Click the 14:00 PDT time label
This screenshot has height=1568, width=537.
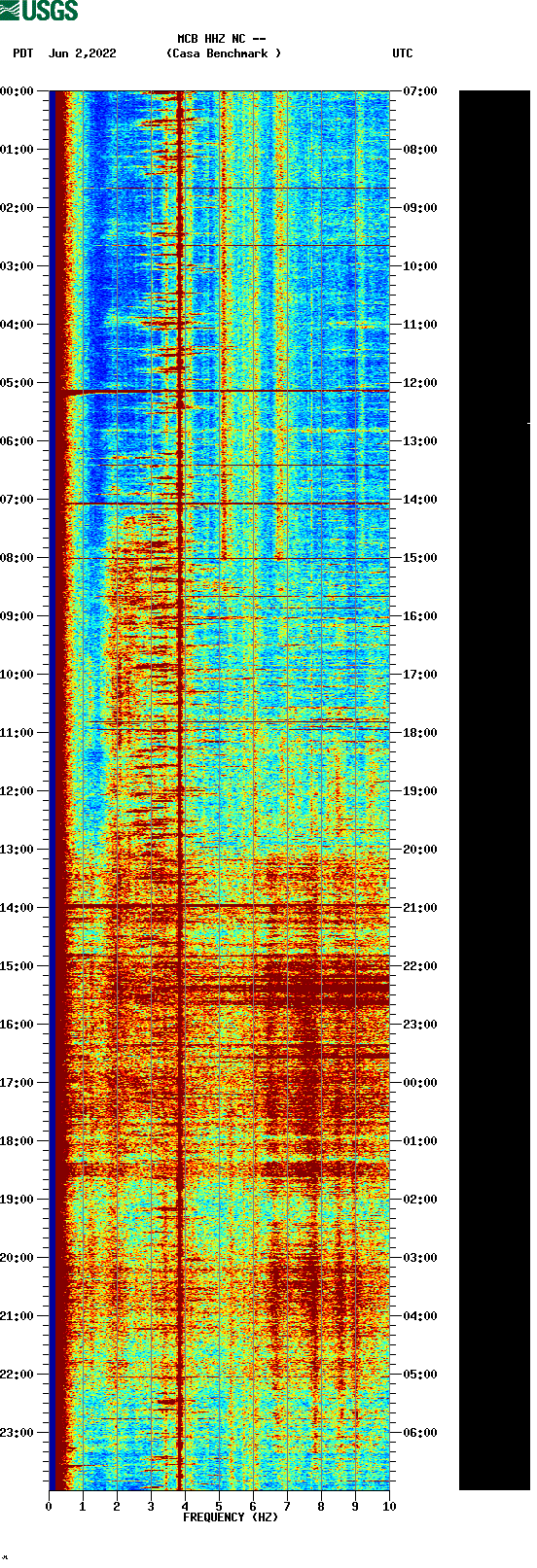[17, 908]
